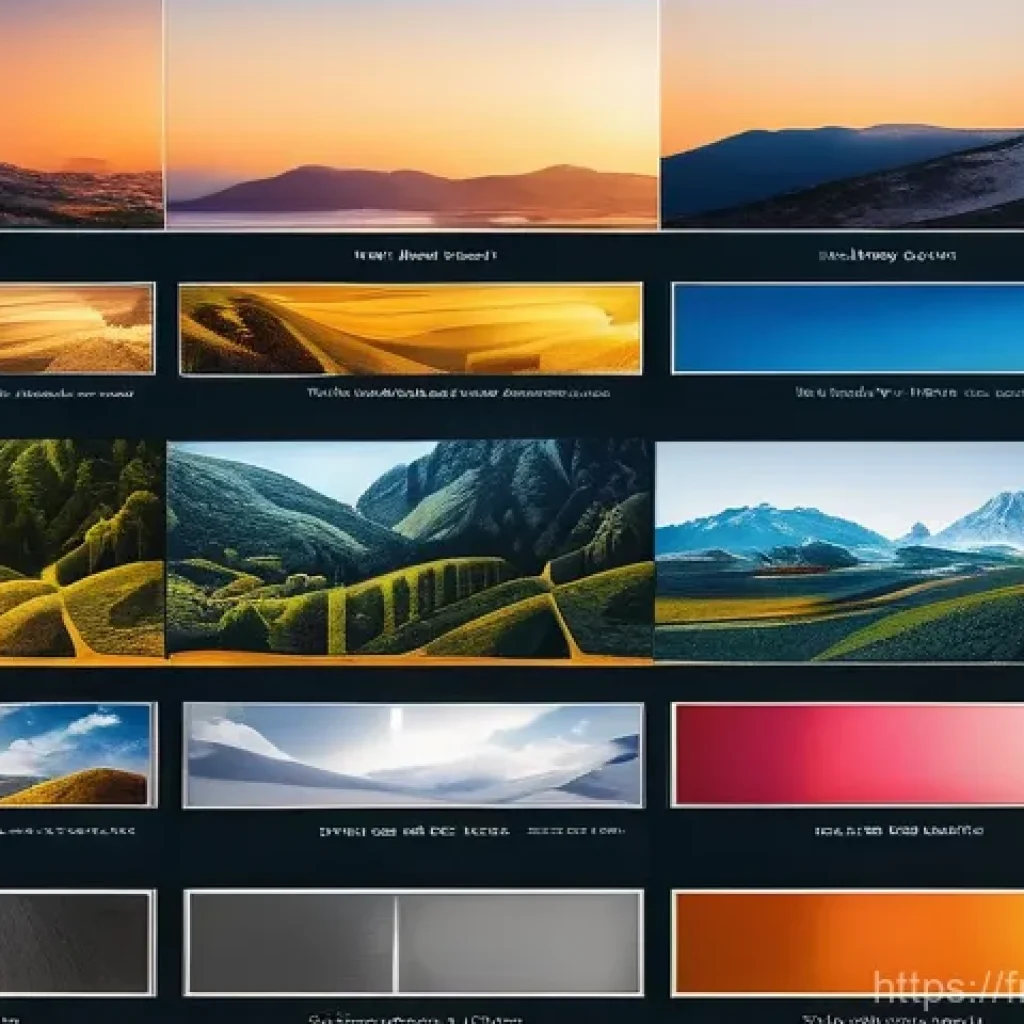This screenshot has height=1024, width=1024.
Task: Click the right half of gray split swatch
Action: coord(518,943)
